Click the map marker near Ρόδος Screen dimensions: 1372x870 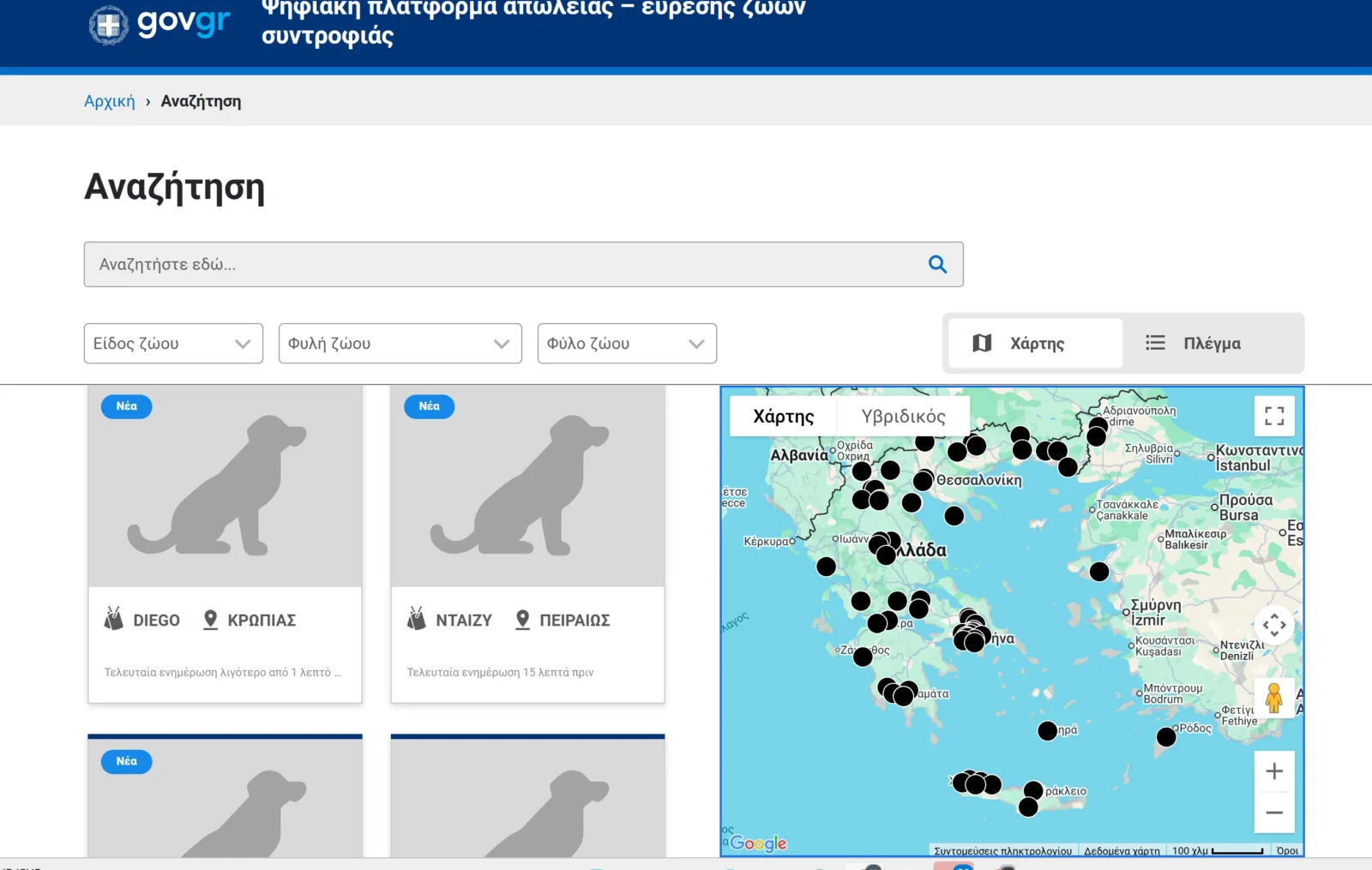(1166, 736)
